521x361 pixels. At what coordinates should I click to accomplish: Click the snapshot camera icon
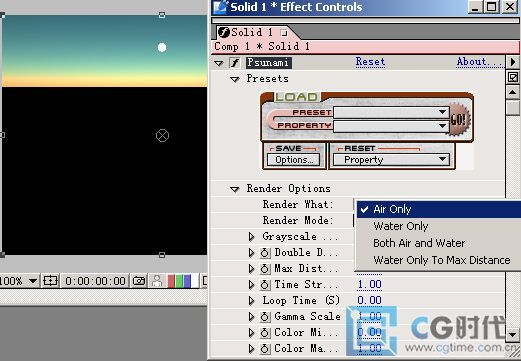point(139,281)
